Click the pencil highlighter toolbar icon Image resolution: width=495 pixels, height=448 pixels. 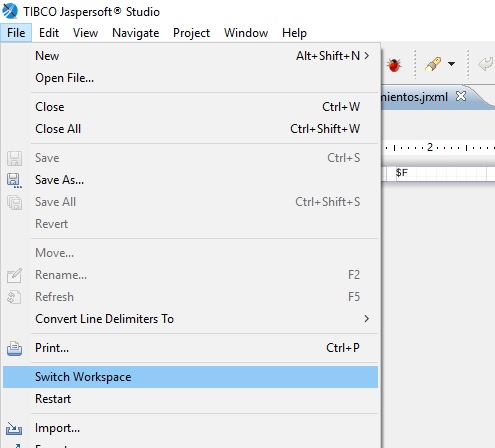pyautogui.click(x=433, y=64)
